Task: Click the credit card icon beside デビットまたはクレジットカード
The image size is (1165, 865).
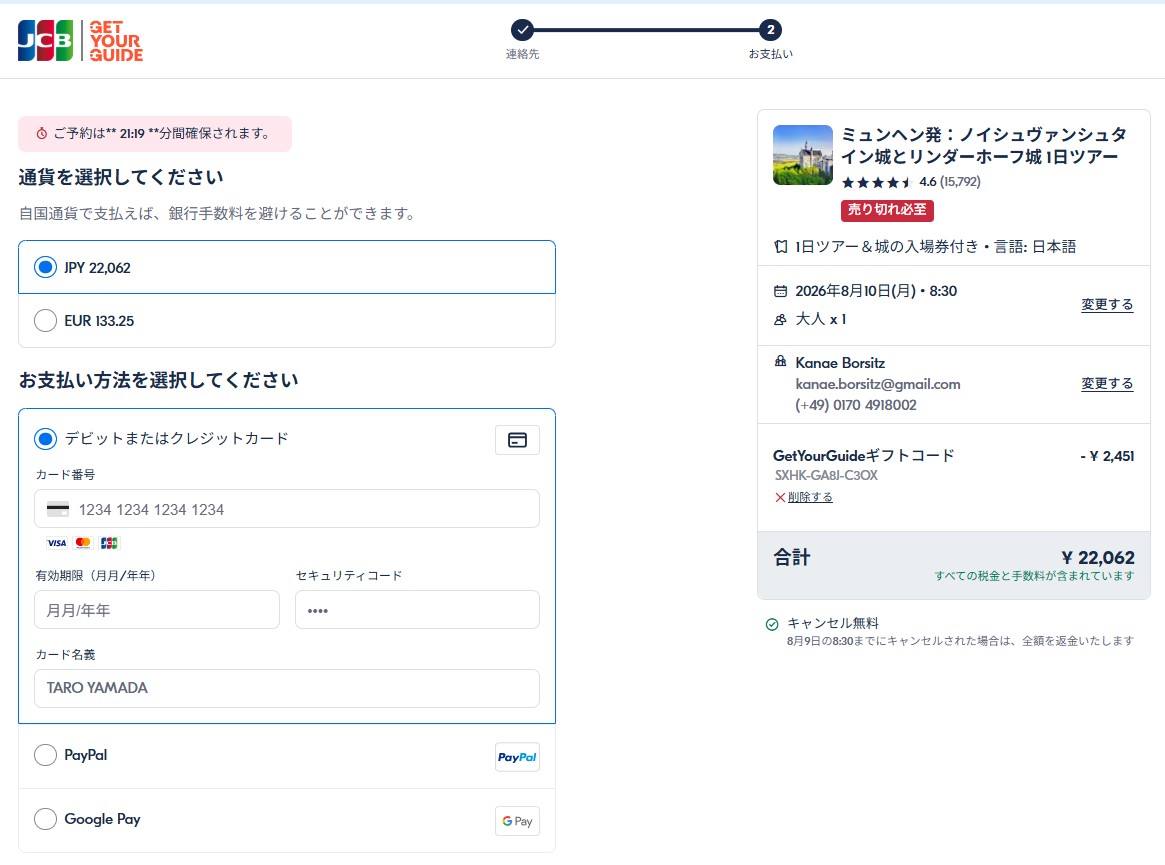Action: point(517,440)
